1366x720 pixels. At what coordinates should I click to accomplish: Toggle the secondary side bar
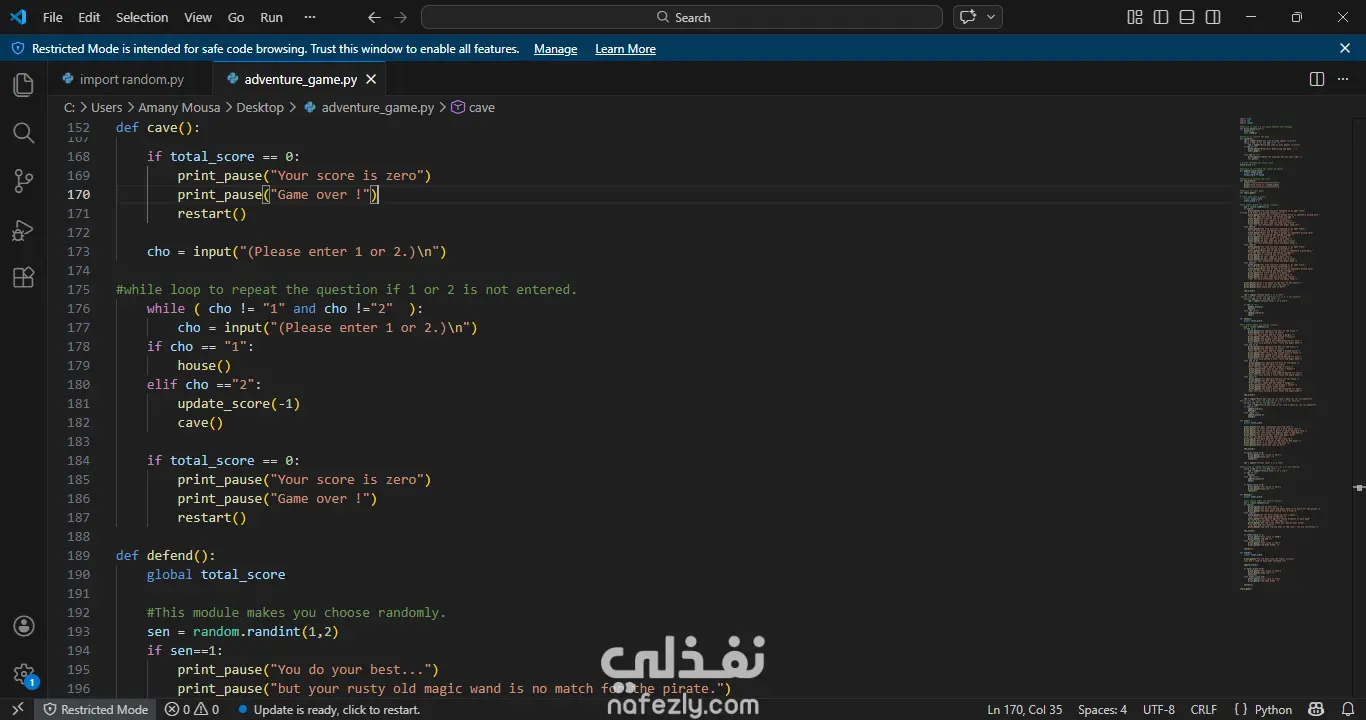1213,17
